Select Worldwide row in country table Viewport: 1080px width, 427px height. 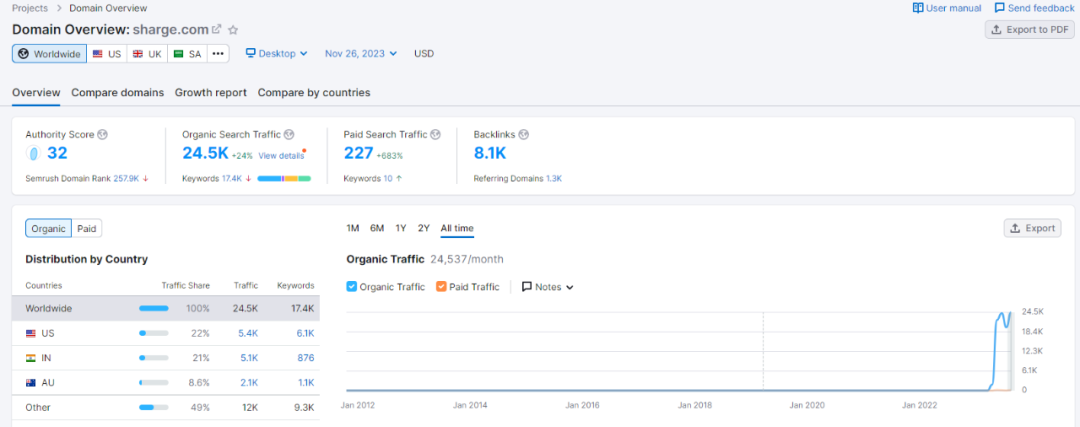click(x=165, y=309)
